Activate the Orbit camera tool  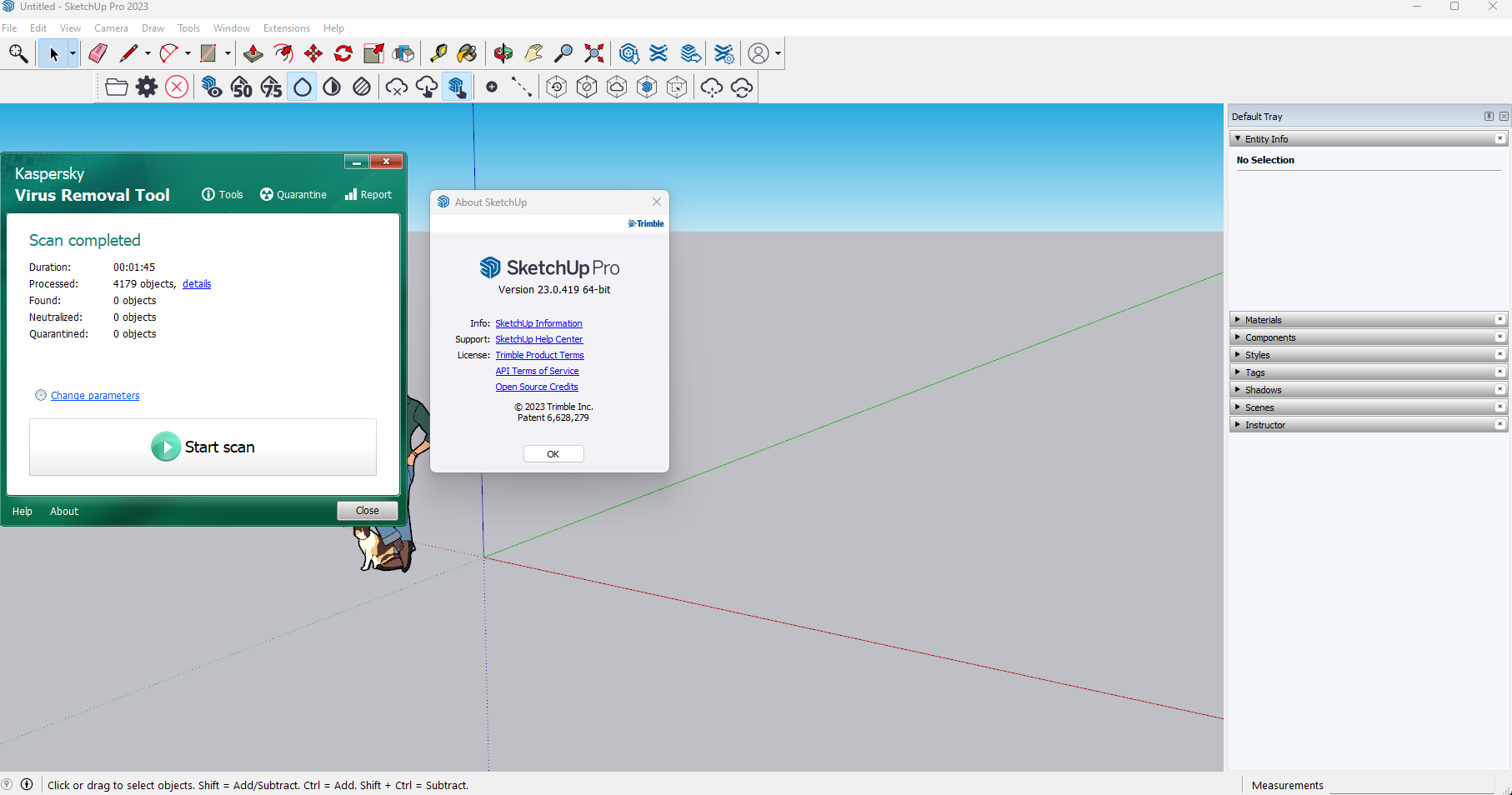(x=503, y=54)
